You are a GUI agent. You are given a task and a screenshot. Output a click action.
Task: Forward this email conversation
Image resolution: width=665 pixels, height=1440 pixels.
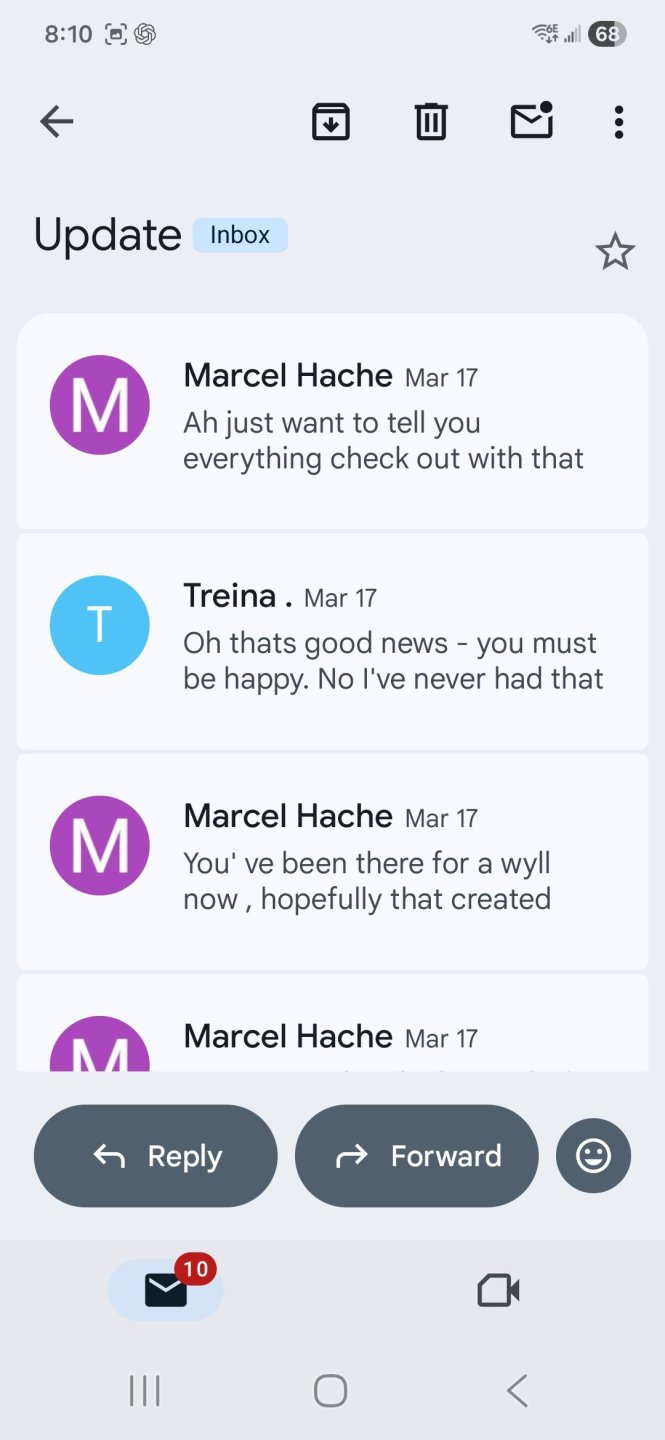[x=416, y=1156]
